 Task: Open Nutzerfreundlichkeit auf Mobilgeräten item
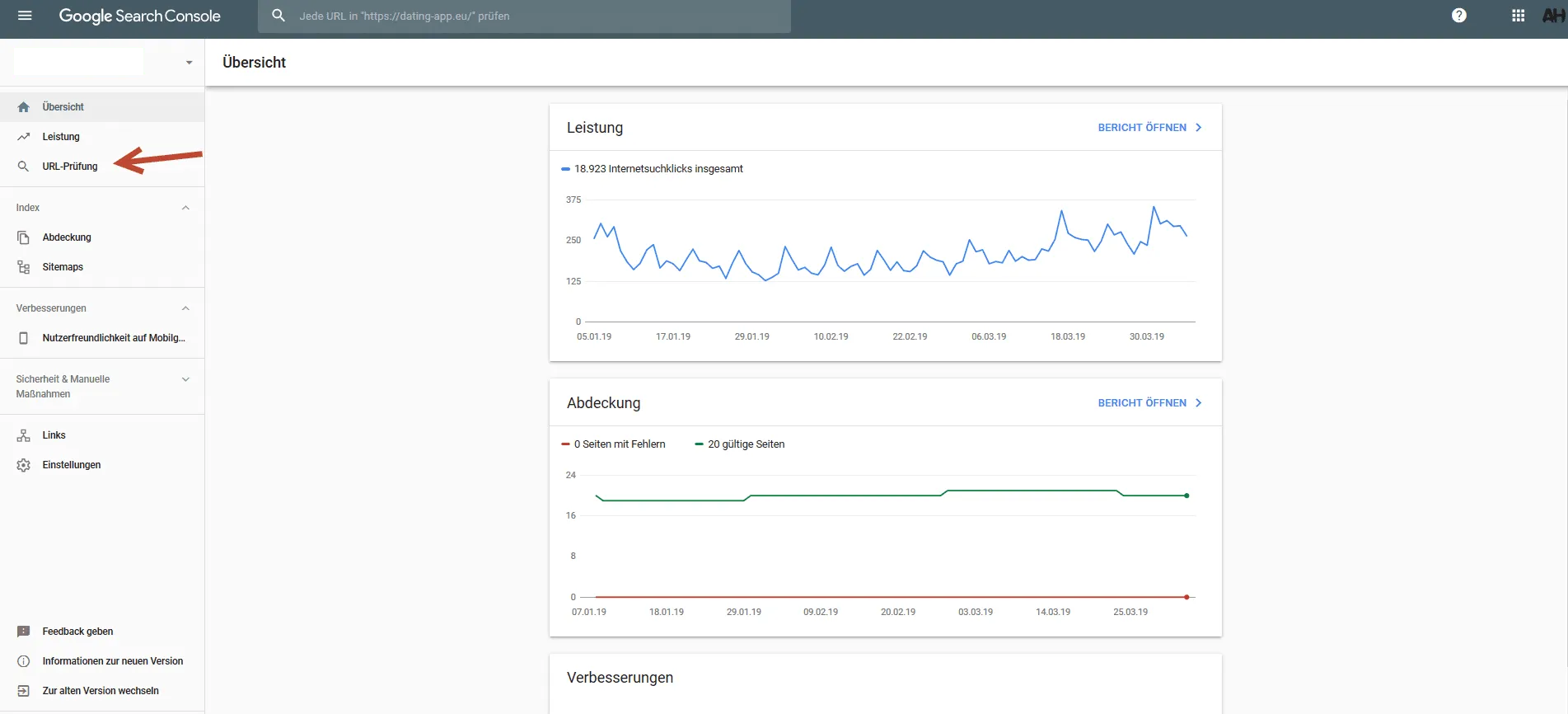point(102,338)
